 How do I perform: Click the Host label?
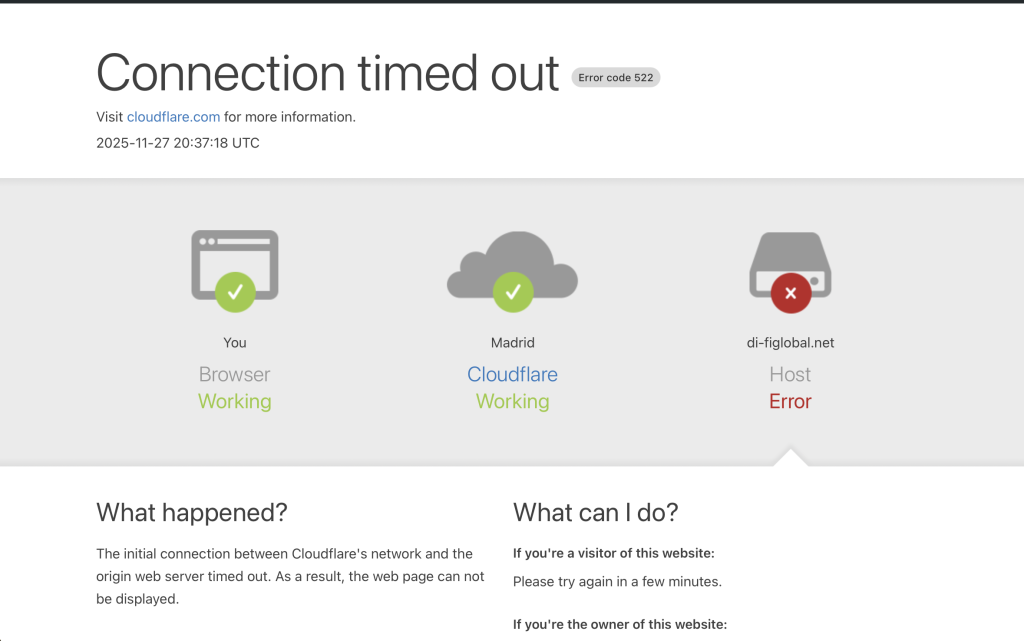click(x=790, y=375)
